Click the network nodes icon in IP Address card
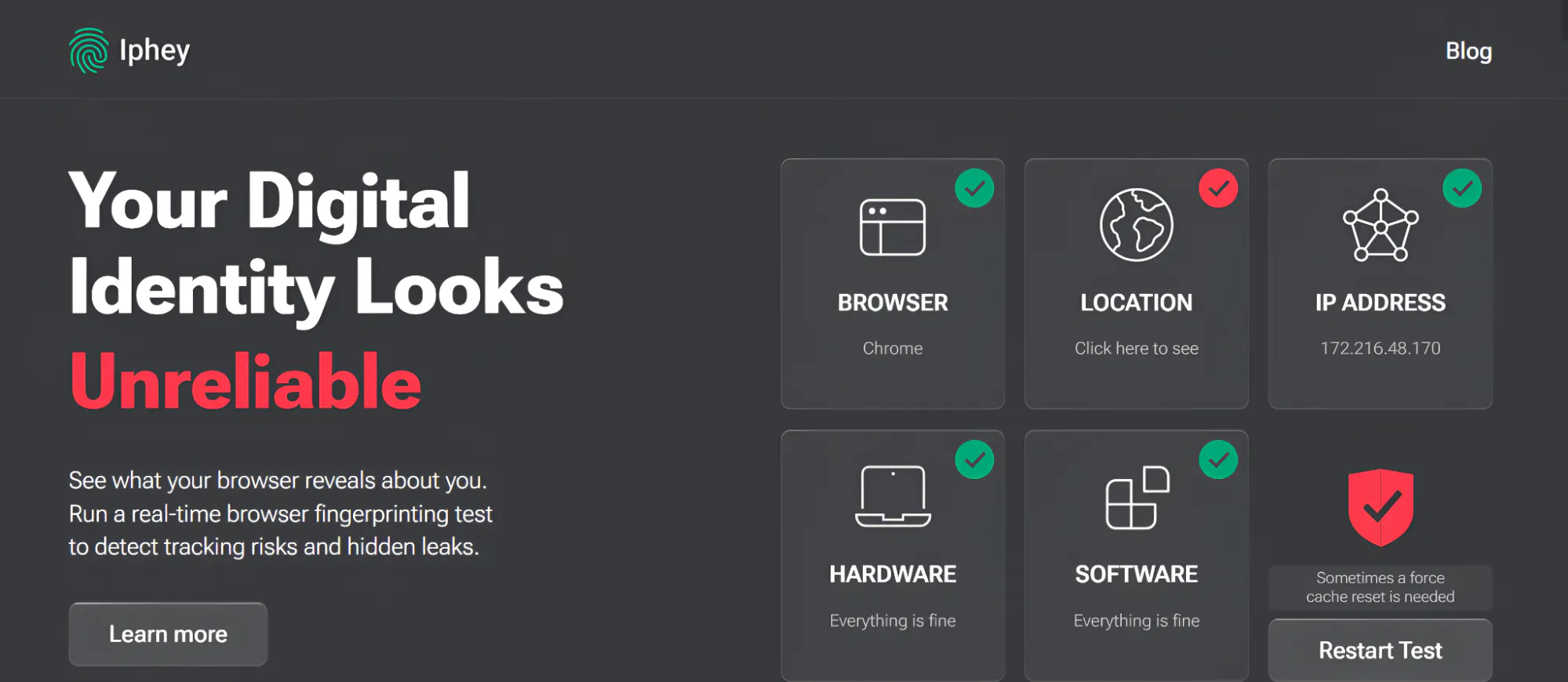The width and height of the screenshot is (1568, 682). pyautogui.click(x=1381, y=225)
